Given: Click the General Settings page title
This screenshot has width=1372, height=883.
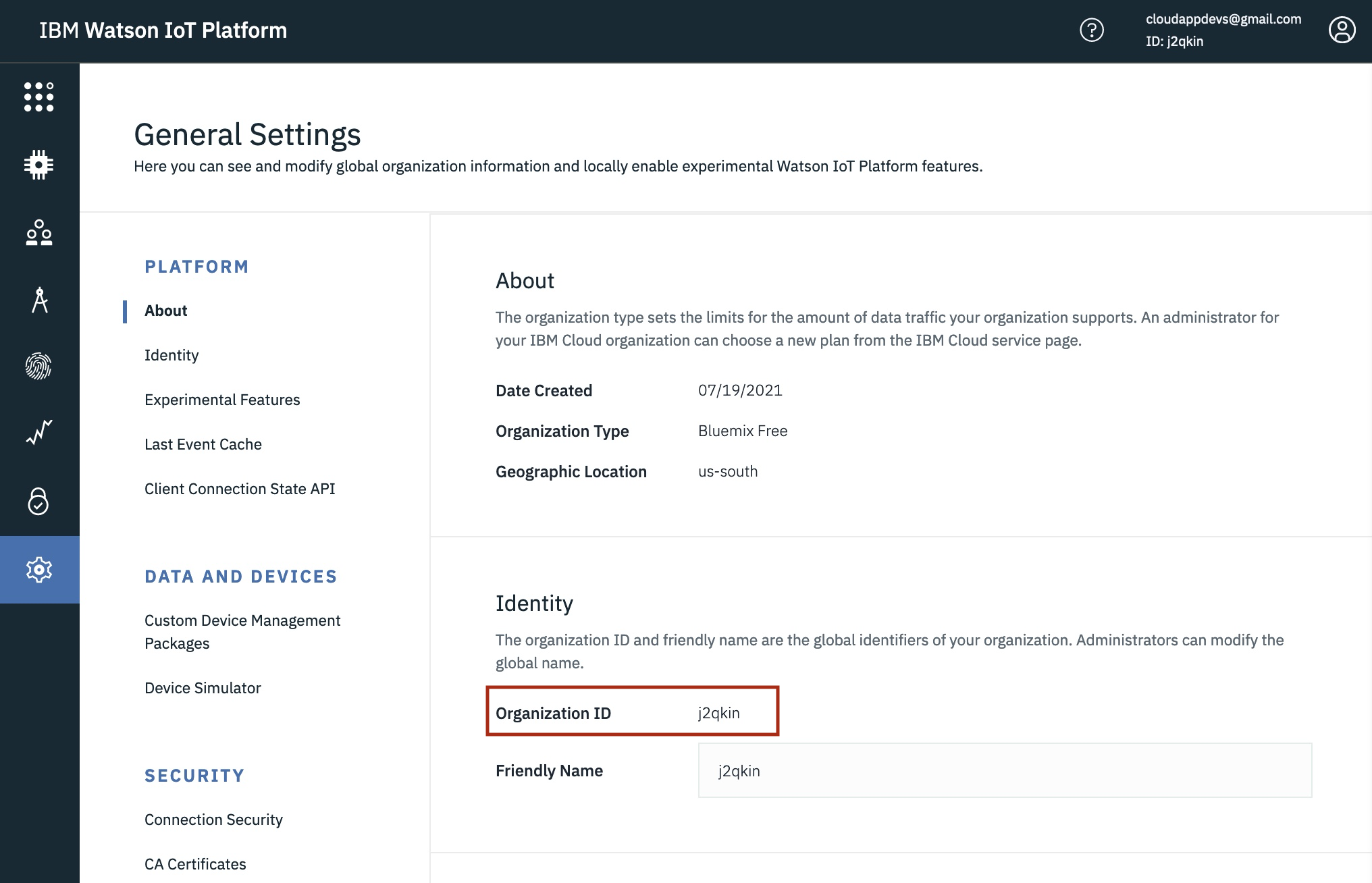Looking at the screenshot, I should pyautogui.click(x=247, y=134).
